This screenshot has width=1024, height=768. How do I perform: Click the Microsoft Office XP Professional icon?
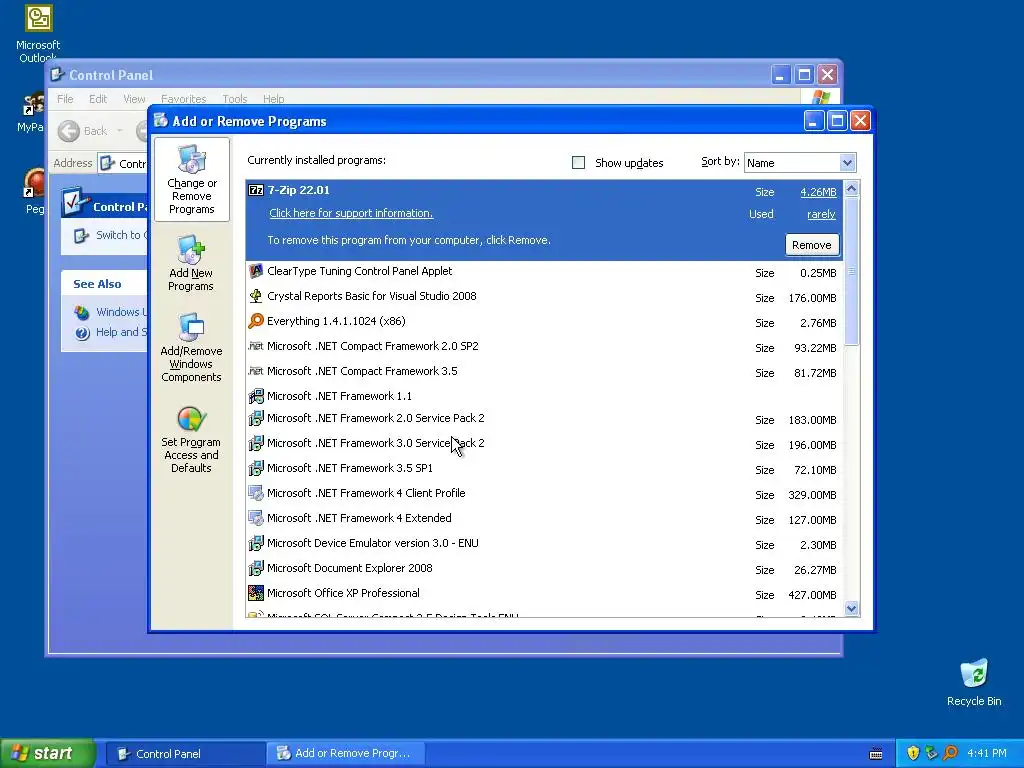click(256, 593)
